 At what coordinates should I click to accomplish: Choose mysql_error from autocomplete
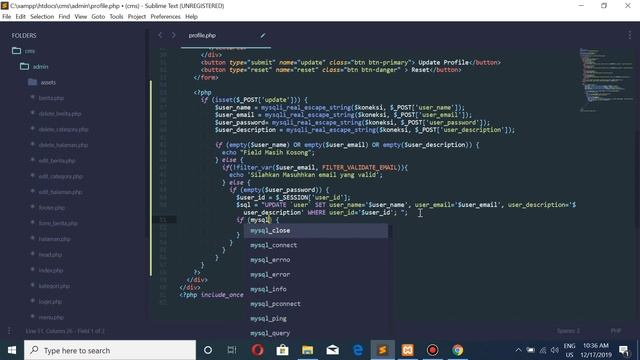(x=316, y=275)
